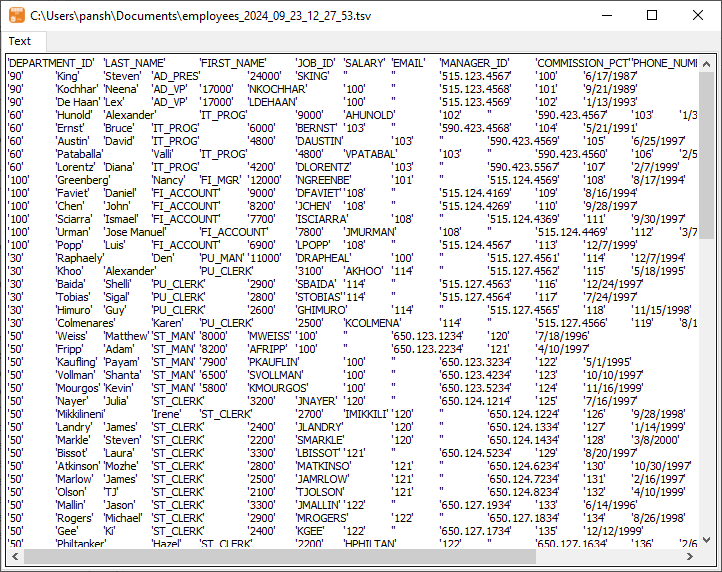Click the horizontal scrollbar right arrow
Image resolution: width=722 pixels, height=572 pixels.
pyautogui.click(x=691, y=555)
